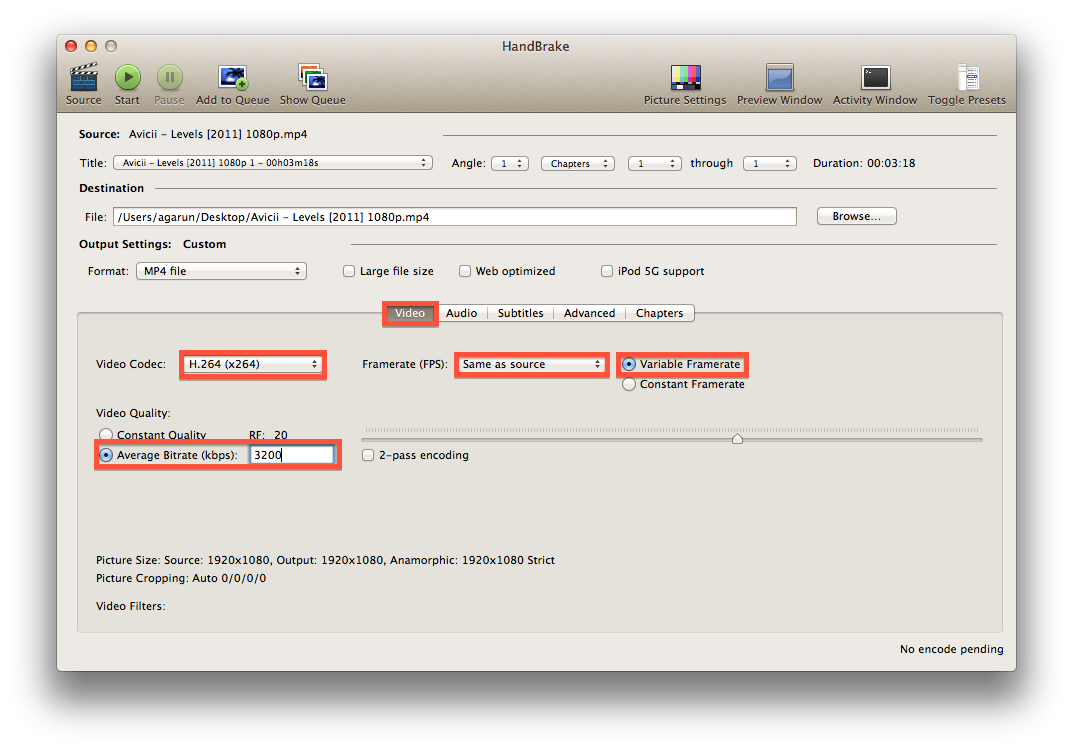This screenshot has width=1073, height=750.
Task: Open the Video Codec H.264 dropdown
Action: (x=253, y=364)
